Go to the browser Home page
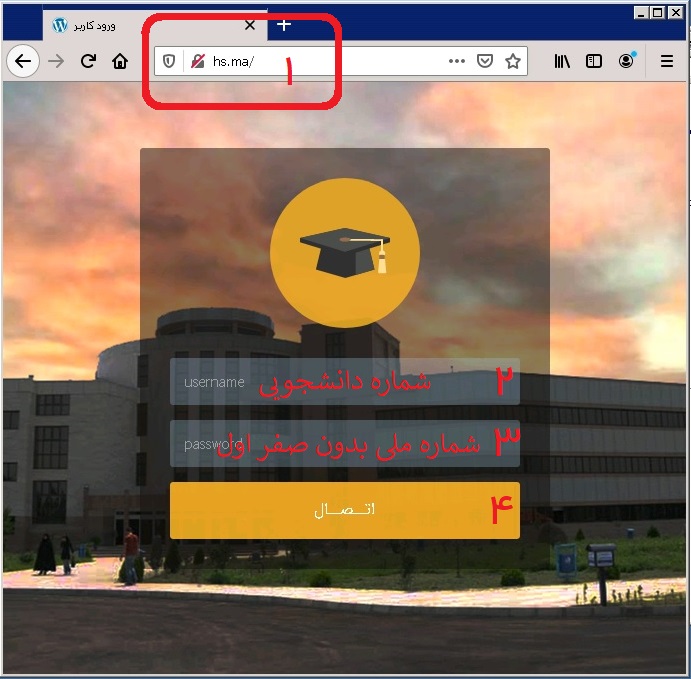 [120, 61]
